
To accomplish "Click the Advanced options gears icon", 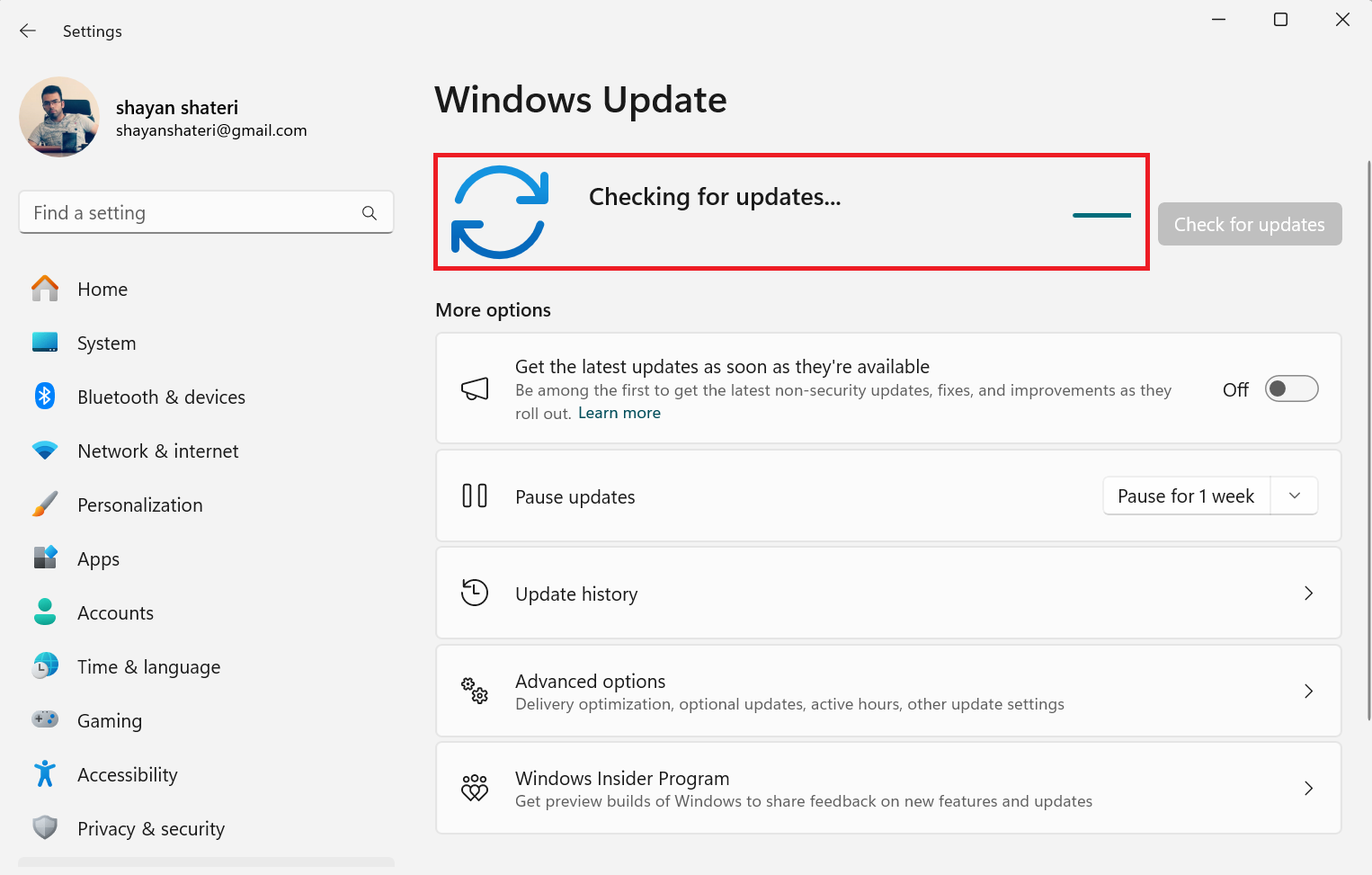I will [475, 691].
